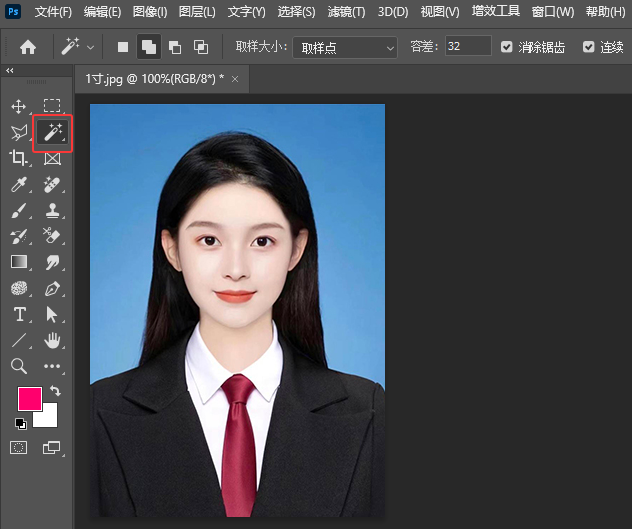
Task: Select the Pen tool
Action: 52,289
